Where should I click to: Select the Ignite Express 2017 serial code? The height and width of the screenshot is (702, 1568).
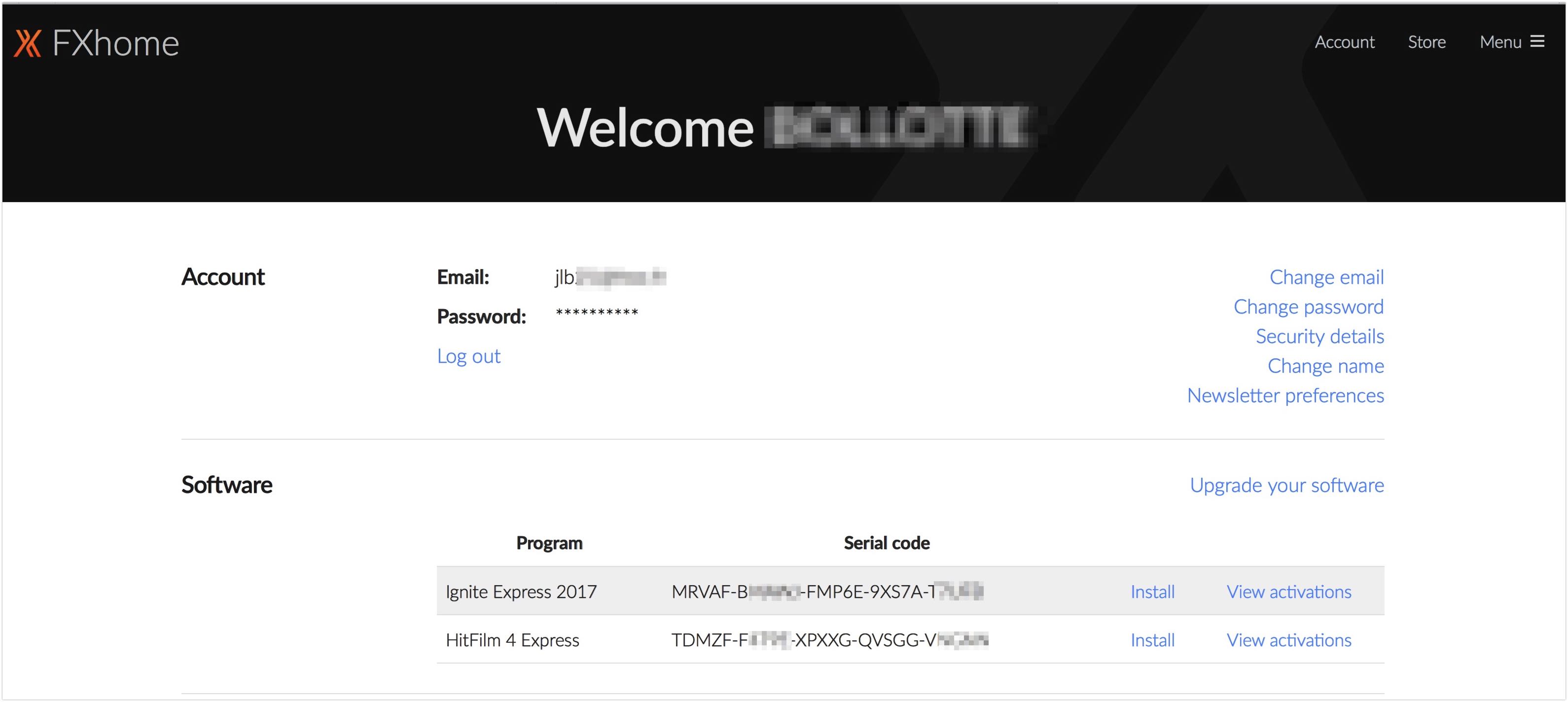(x=827, y=591)
